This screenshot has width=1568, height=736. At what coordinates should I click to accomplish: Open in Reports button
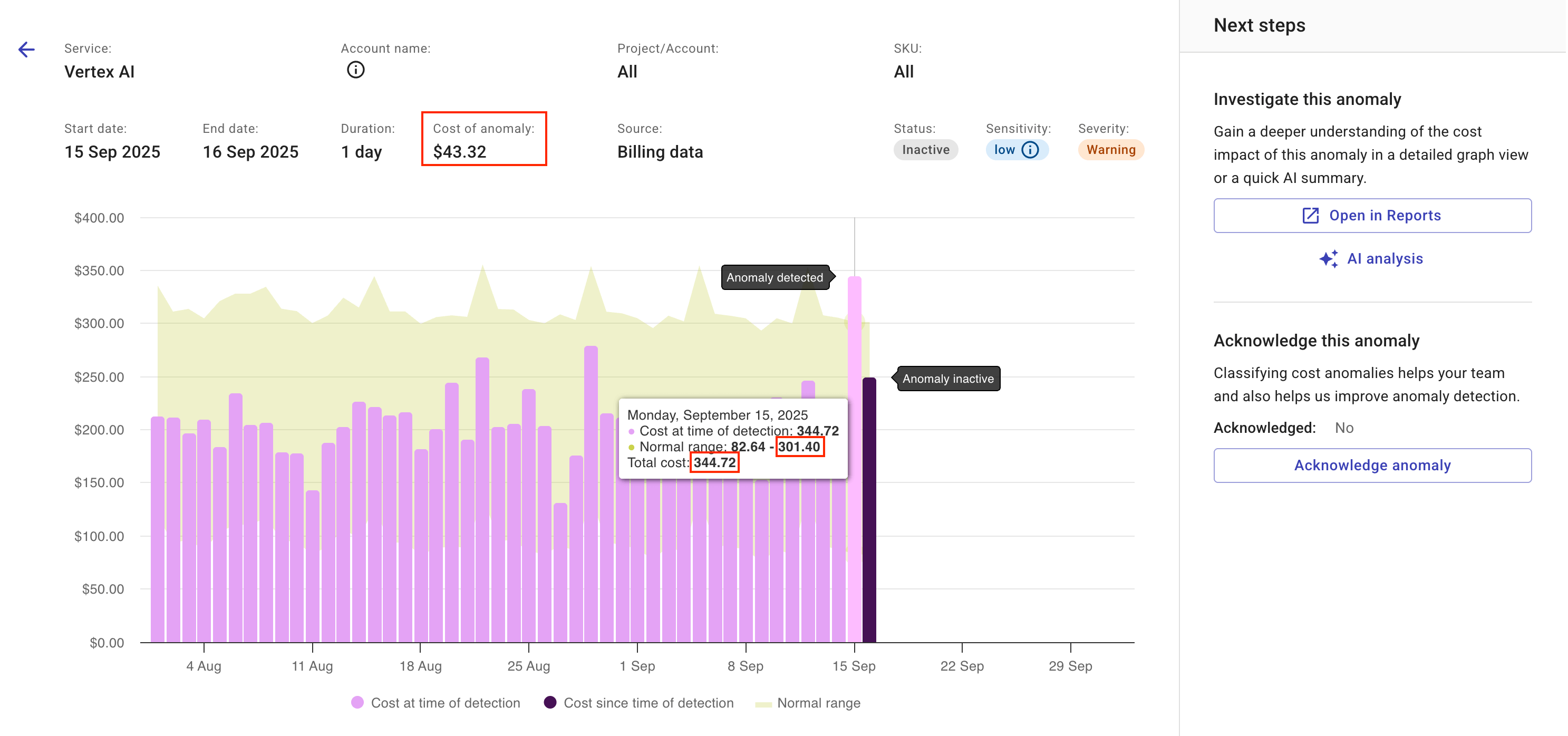point(1372,216)
